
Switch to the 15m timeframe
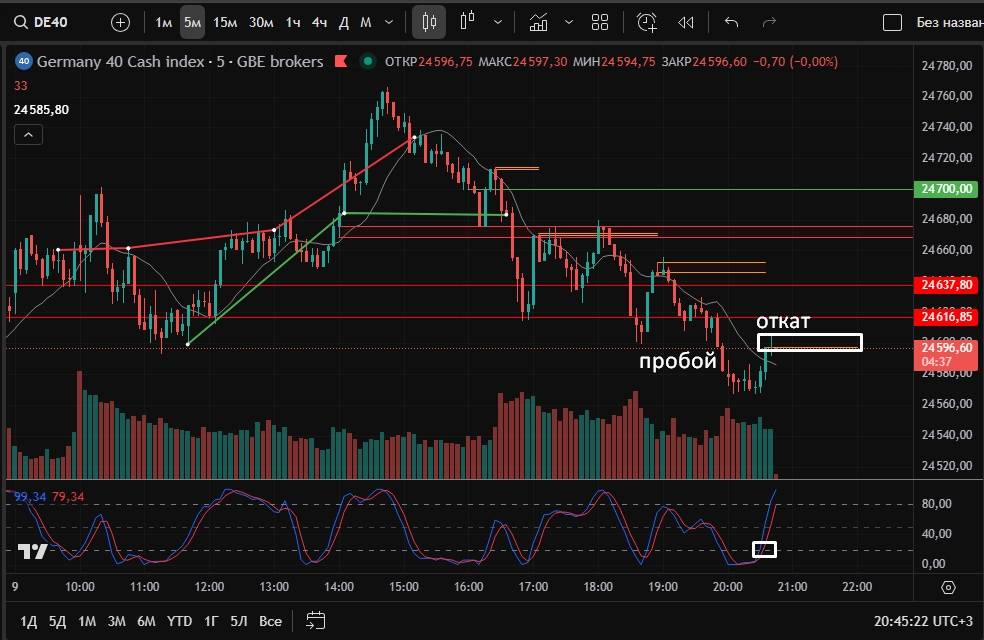pos(225,22)
